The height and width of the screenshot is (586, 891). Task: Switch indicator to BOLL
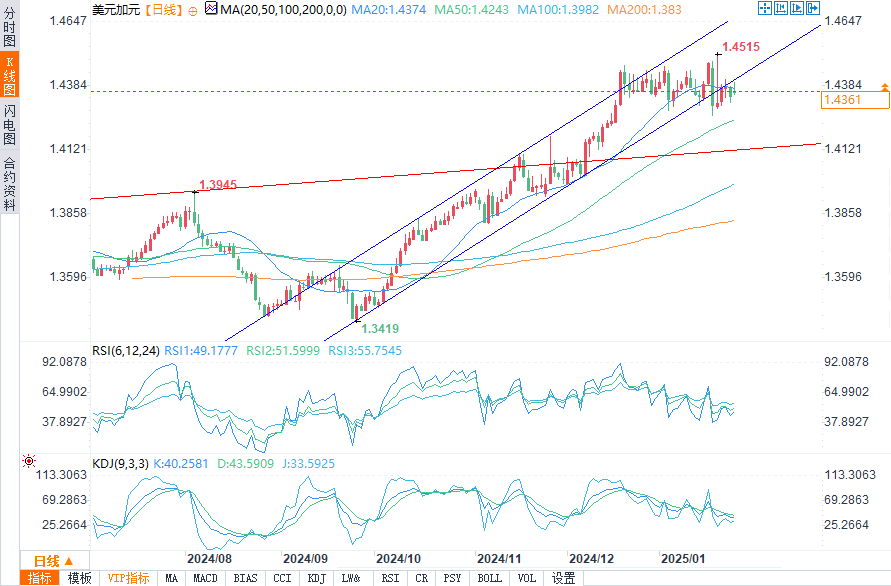(x=489, y=578)
